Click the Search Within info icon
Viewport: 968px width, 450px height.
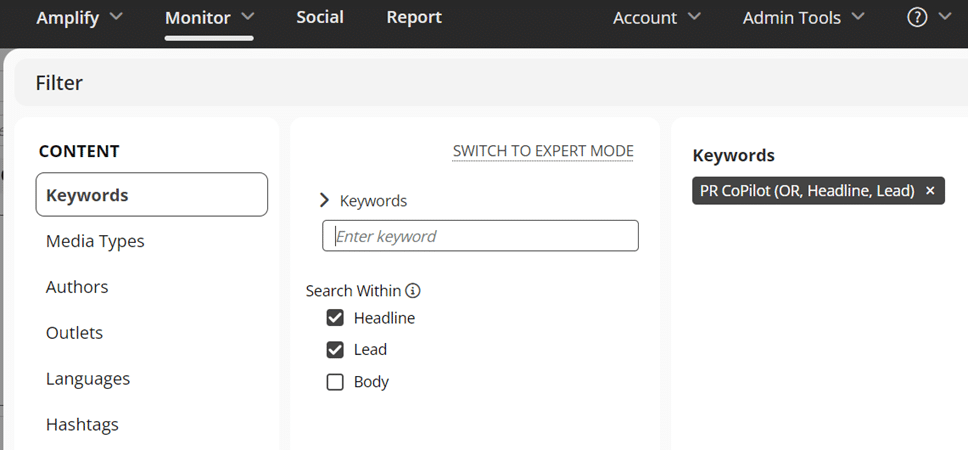(x=413, y=291)
